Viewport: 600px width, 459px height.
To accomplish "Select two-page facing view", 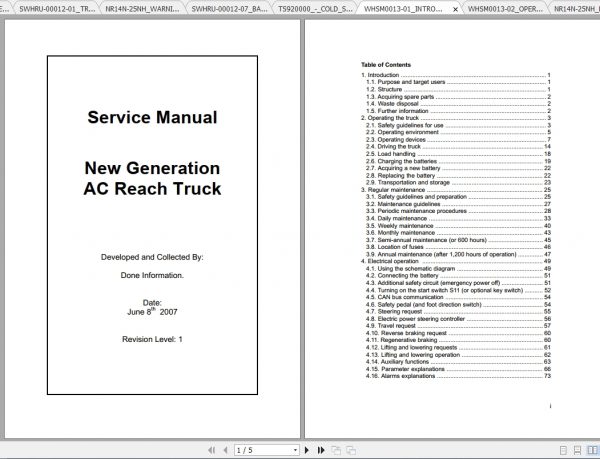I will click(592, 450).
